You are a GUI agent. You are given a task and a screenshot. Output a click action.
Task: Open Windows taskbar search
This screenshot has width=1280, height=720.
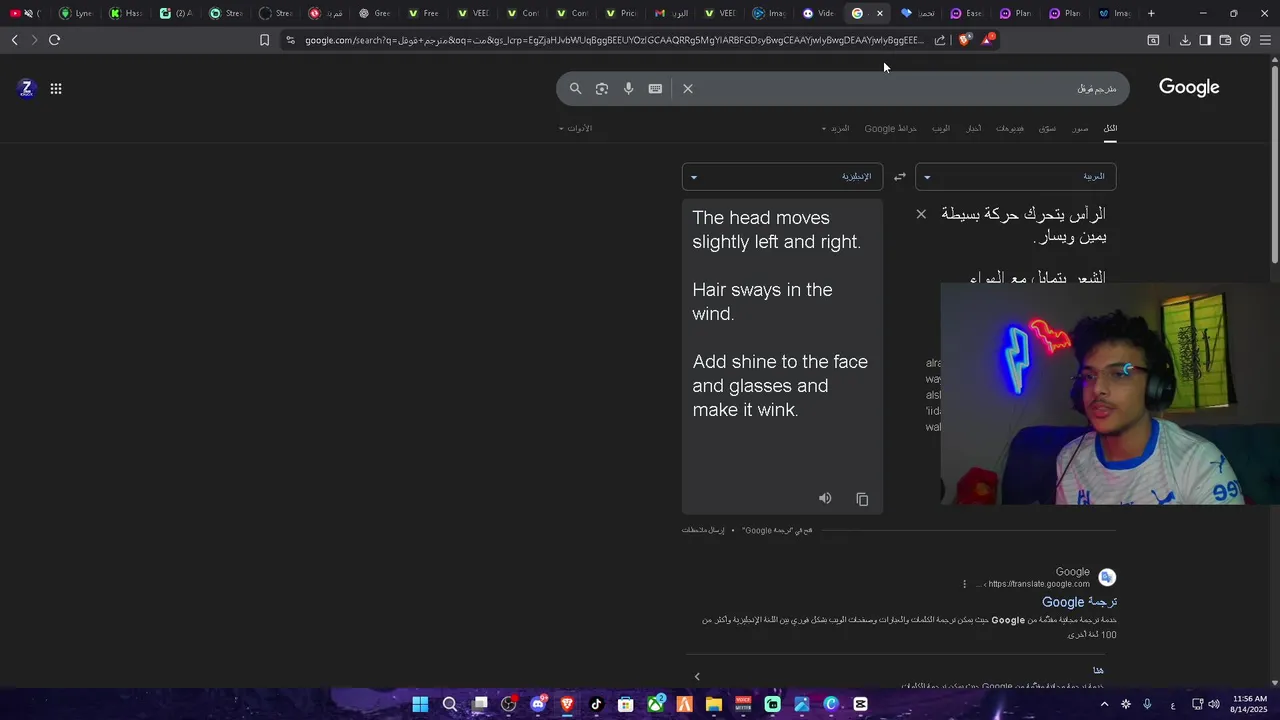(x=450, y=704)
